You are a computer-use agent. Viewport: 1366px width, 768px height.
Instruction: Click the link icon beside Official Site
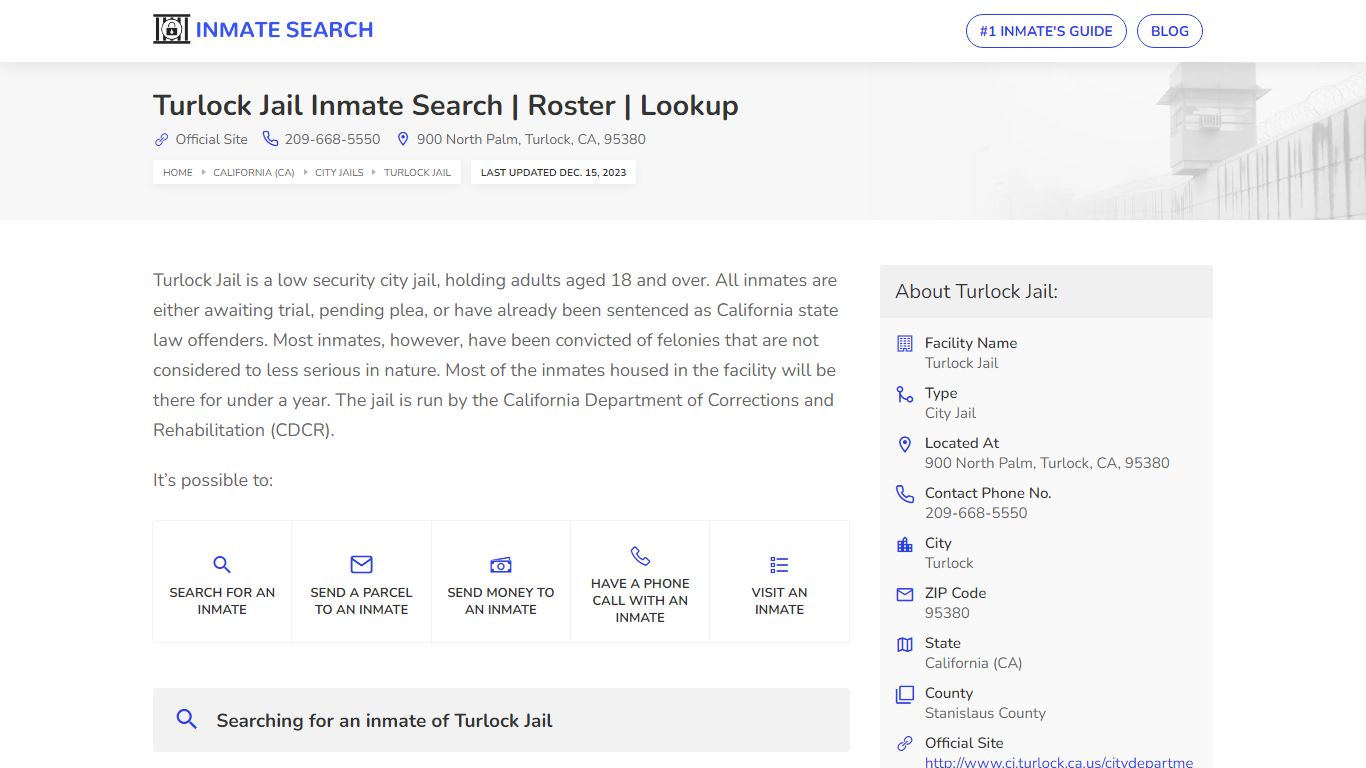[x=161, y=139]
